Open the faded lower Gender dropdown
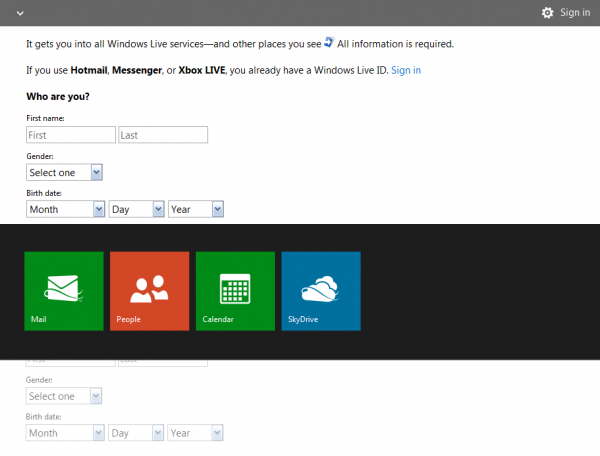 (64, 396)
